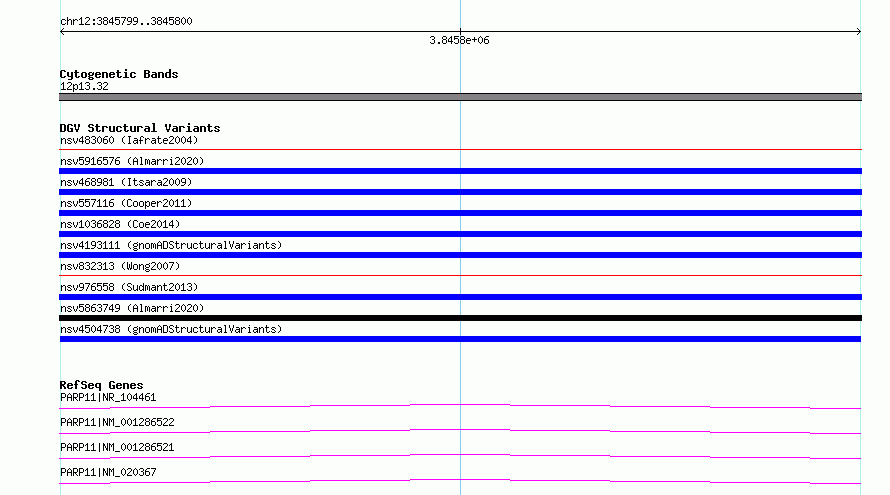This screenshot has width=890, height=495.
Task: Click the blue bar under nsv4504738
Action: [460, 339]
